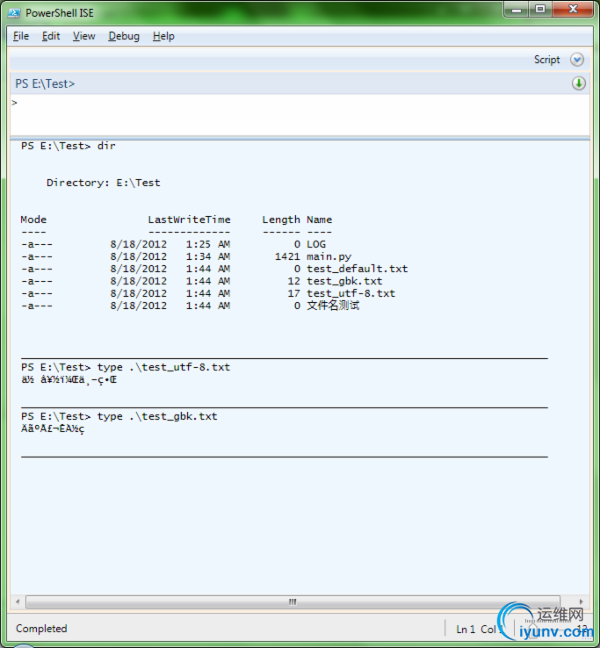600x648 pixels.
Task: Click the Length value 1421
Action: 287,257
